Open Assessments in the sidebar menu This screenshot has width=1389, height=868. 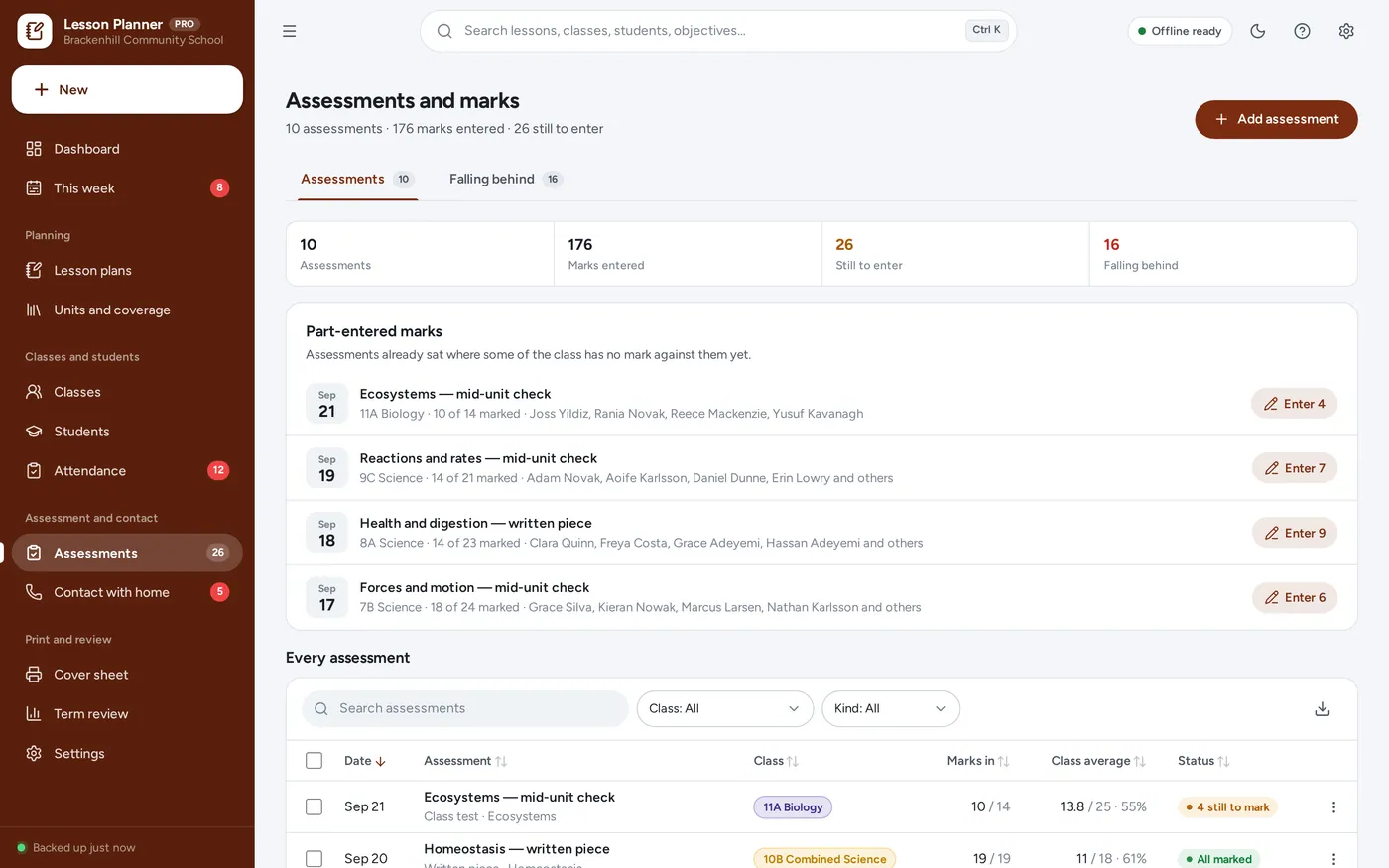pos(127,553)
